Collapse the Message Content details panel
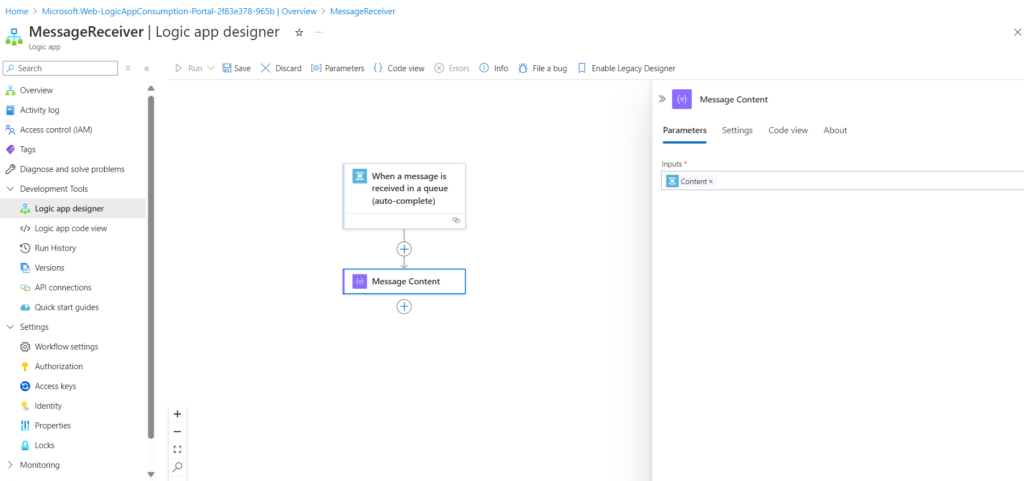This screenshot has height=481, width=1024. [x=662, y=99]
